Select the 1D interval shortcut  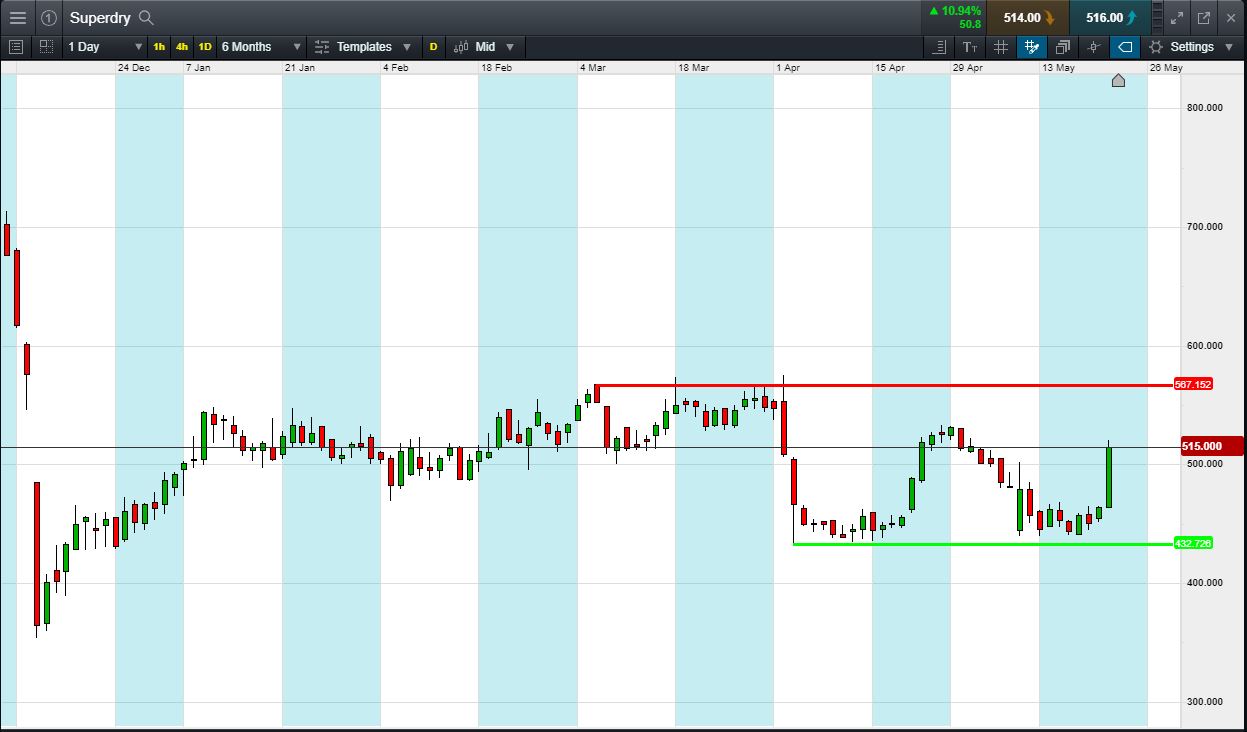204,46
